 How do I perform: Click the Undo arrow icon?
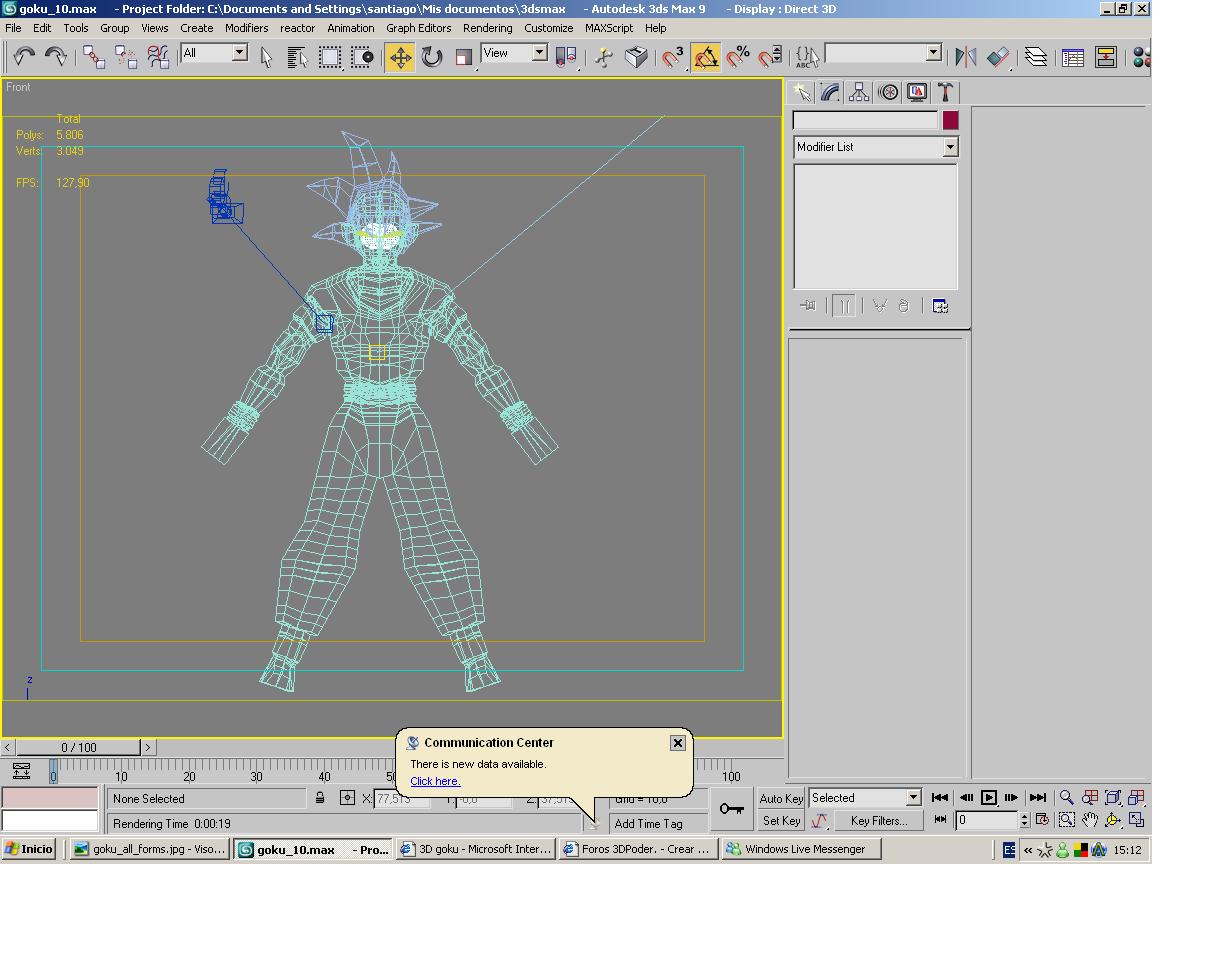coord(24,57)
